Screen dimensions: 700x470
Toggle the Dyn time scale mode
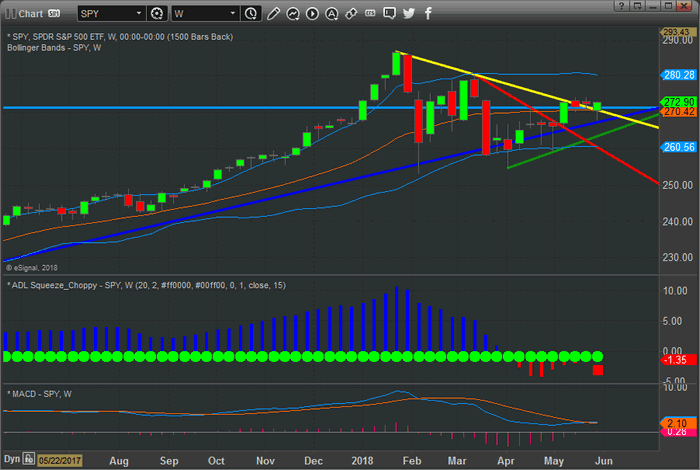(x=12, y=461)
